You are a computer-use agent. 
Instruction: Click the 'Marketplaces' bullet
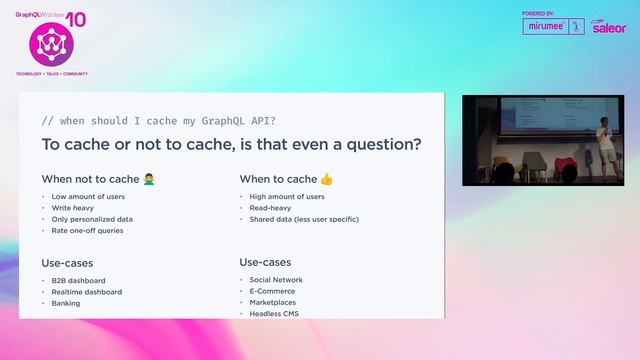273,302
